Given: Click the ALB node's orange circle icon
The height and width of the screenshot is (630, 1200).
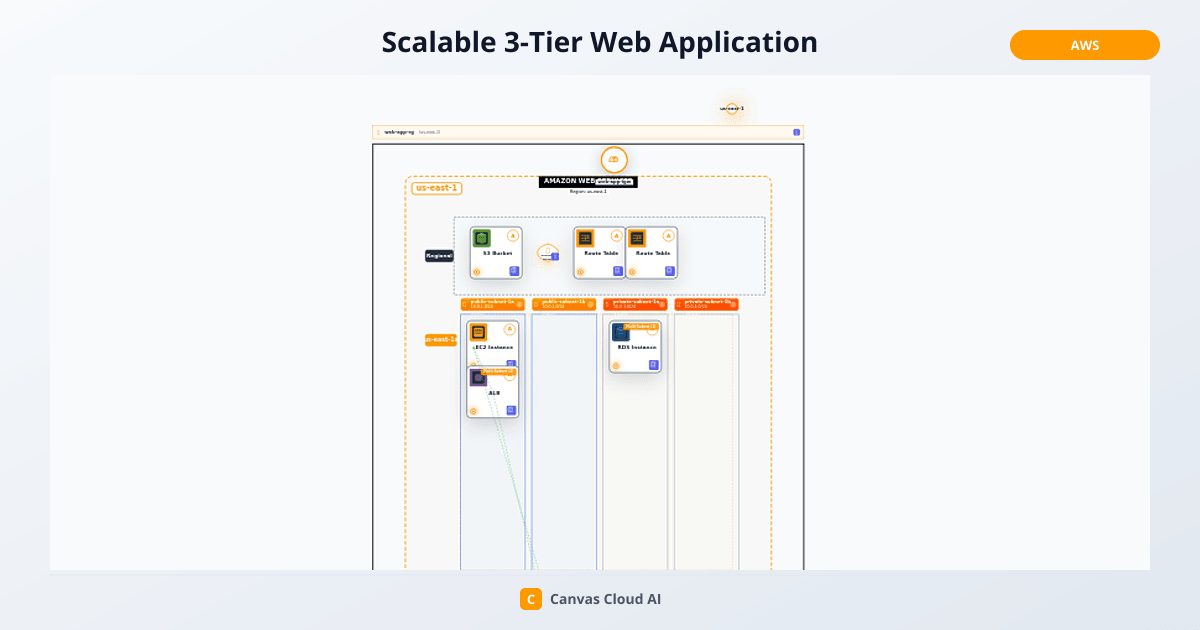Looking at the screenshot, I should (474, 411).
